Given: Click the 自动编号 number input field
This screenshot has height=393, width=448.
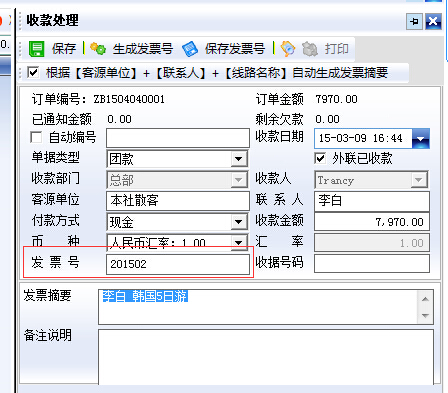Looking at the screenshot, I should [x=178, y=138].
